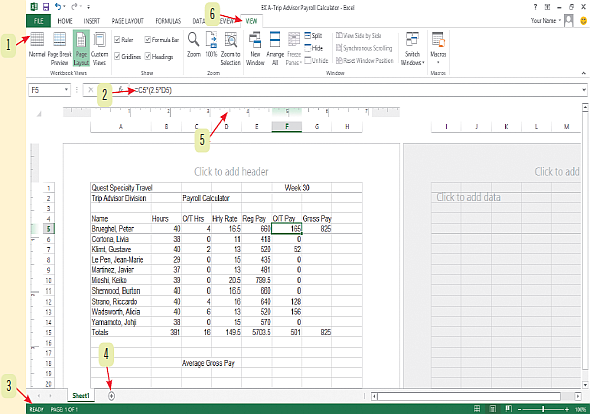Open the HOME tab
The height and width of the screenshot is (414, 590).
pyautogui.click(x=65, y=21)
